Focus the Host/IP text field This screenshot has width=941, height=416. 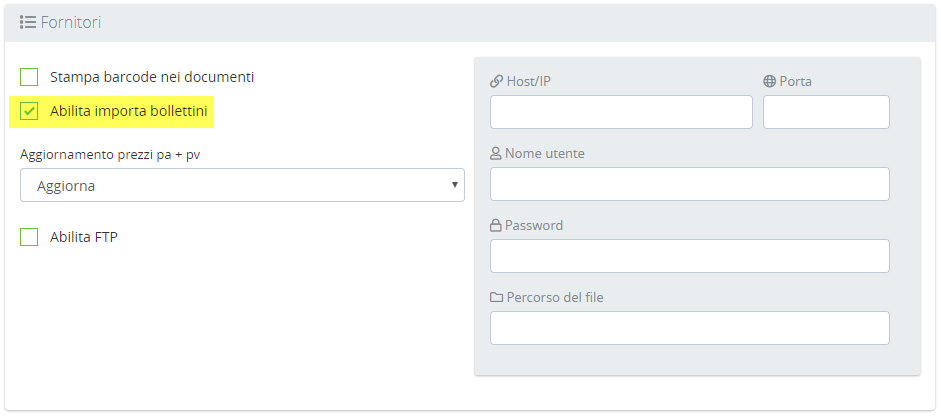coord(621,112)
